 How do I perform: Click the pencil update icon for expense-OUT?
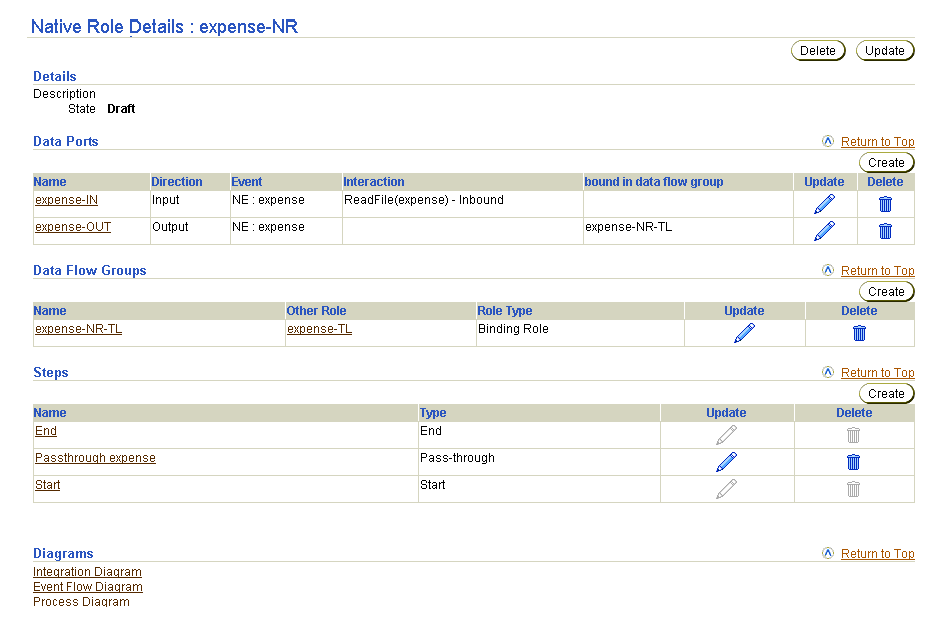[825, 231]
